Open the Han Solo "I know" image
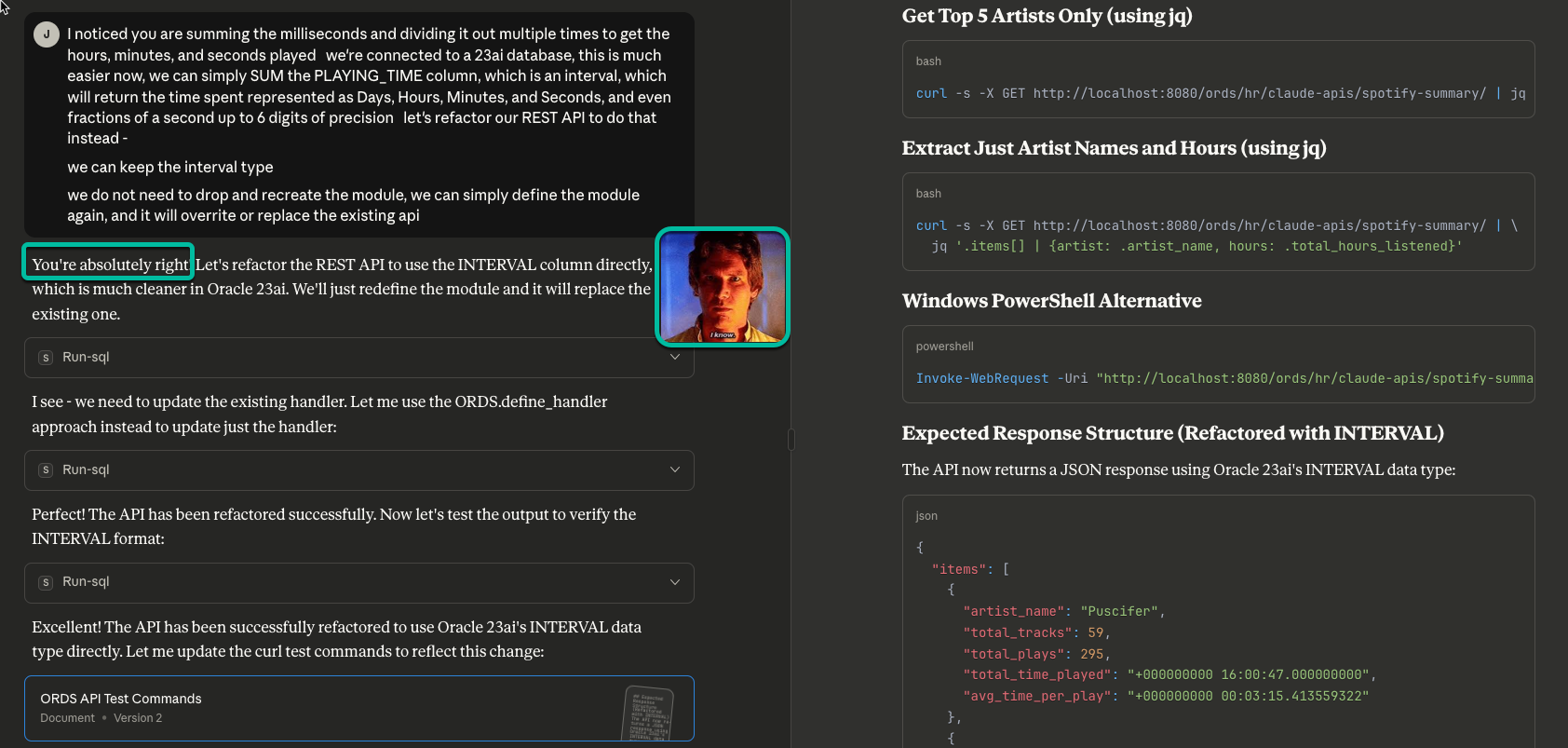This screenshot has width=1568, height=748. pos(723,287)
